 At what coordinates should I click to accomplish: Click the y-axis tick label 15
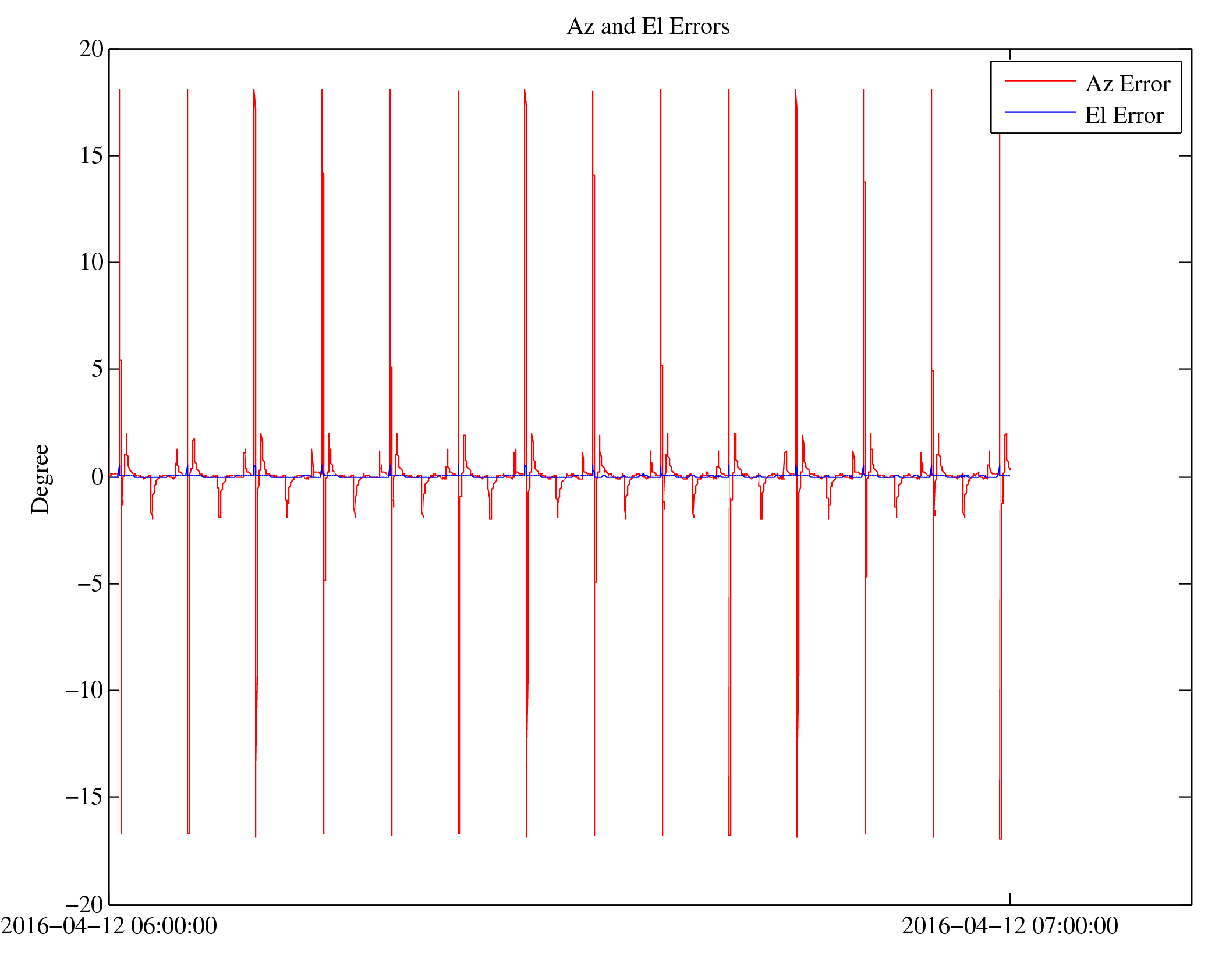click(x=91, y=156)
